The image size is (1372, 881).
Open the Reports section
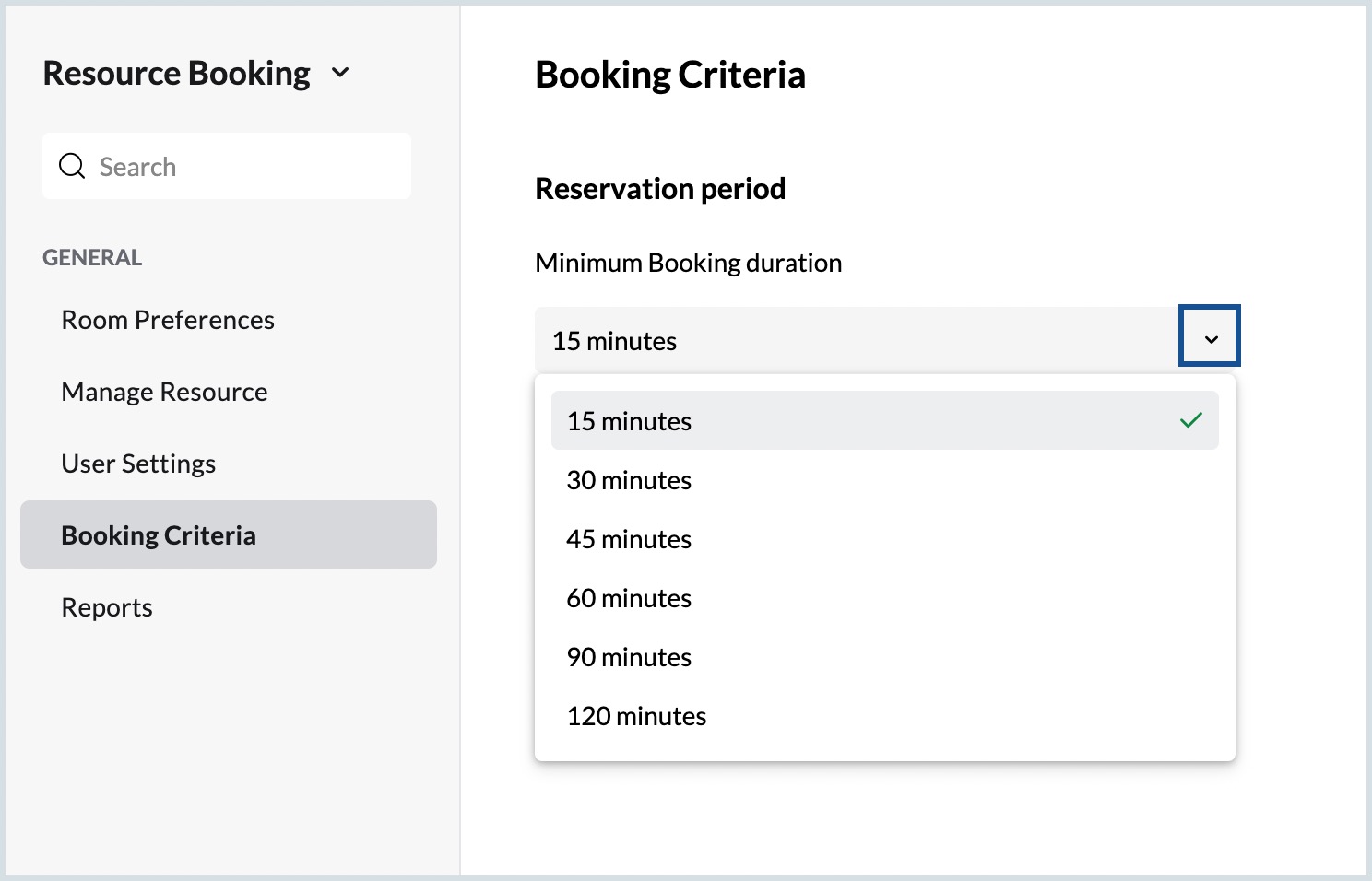107,607
